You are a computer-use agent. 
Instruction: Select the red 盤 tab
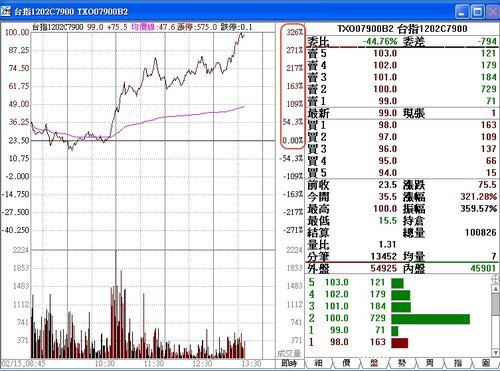pos(374,363)
